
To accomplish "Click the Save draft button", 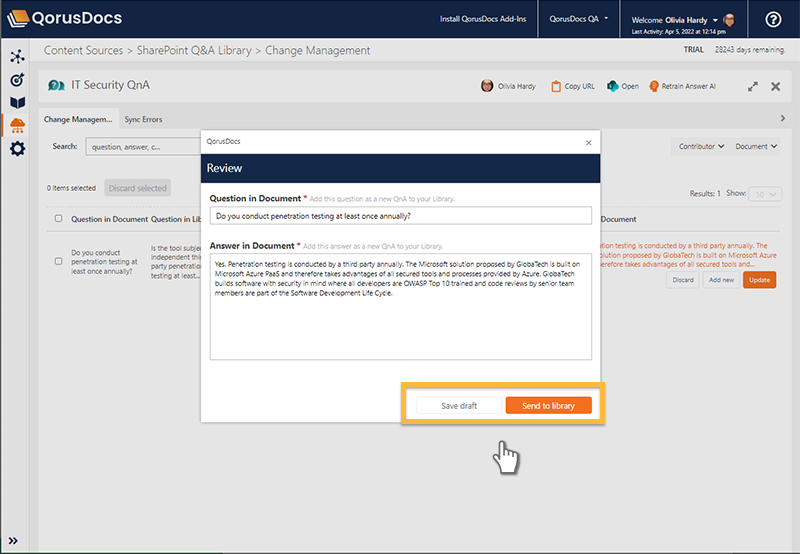I will pos(457,405).
